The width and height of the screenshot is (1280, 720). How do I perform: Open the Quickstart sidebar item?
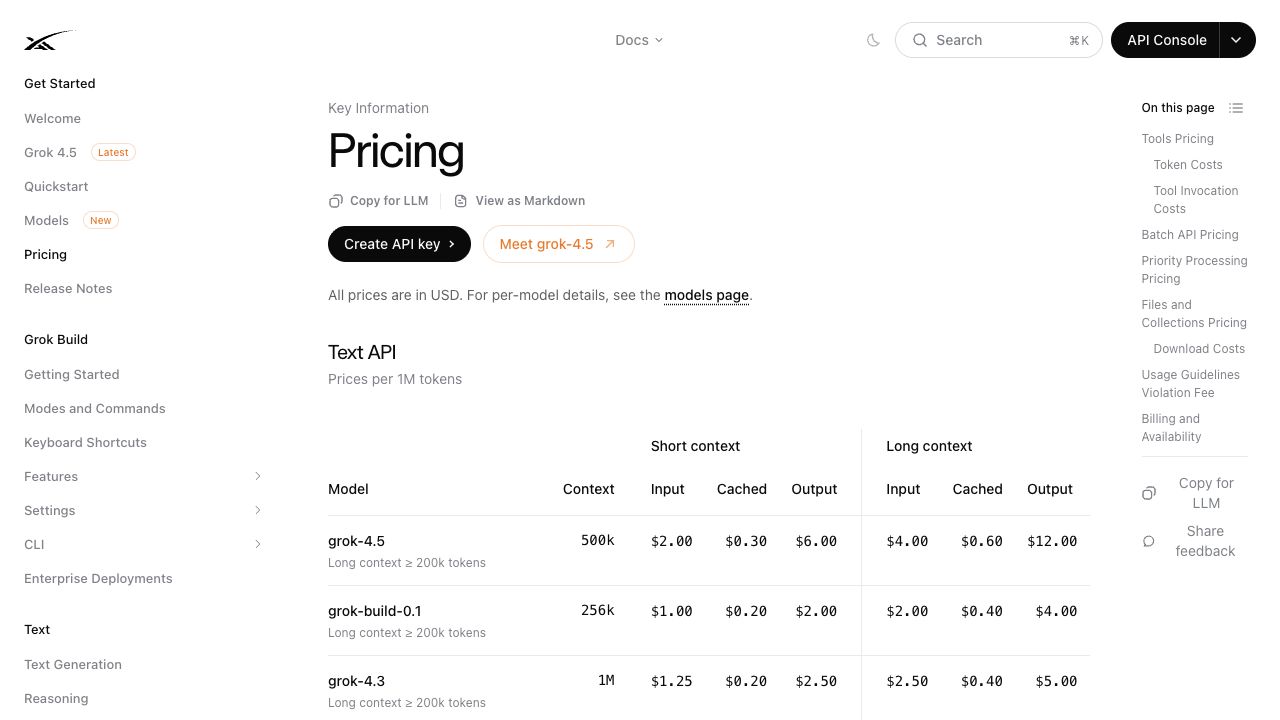click(x=56, y=186)
